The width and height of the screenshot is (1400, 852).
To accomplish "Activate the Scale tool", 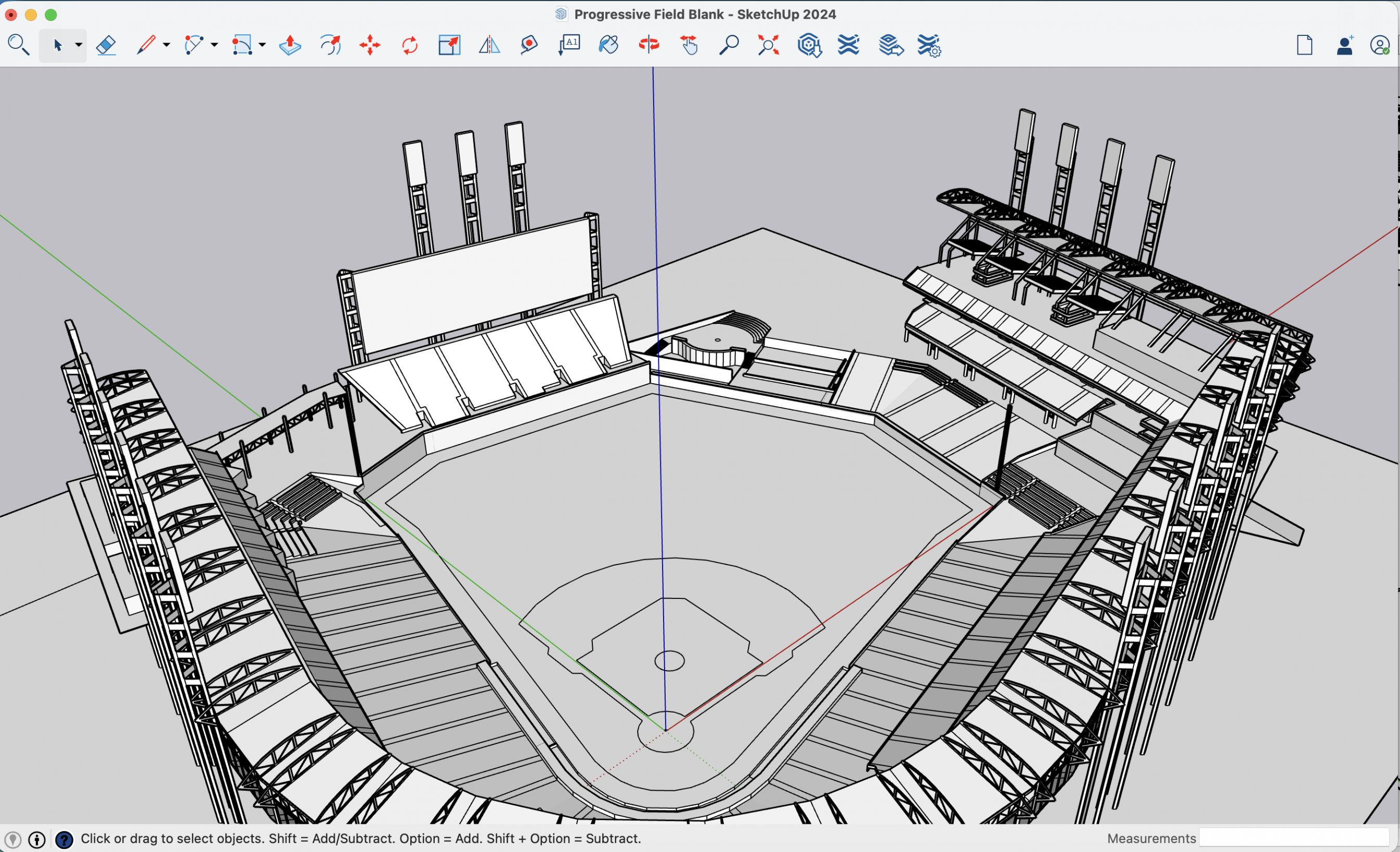I will 449,45.
